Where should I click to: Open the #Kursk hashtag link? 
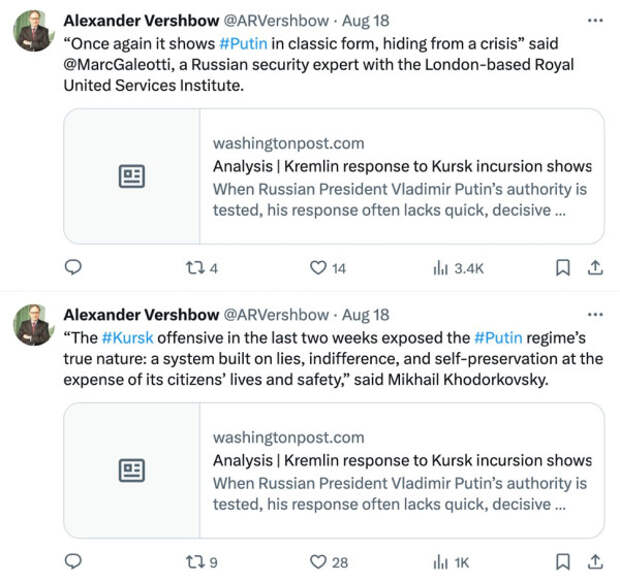click(126, 338)
